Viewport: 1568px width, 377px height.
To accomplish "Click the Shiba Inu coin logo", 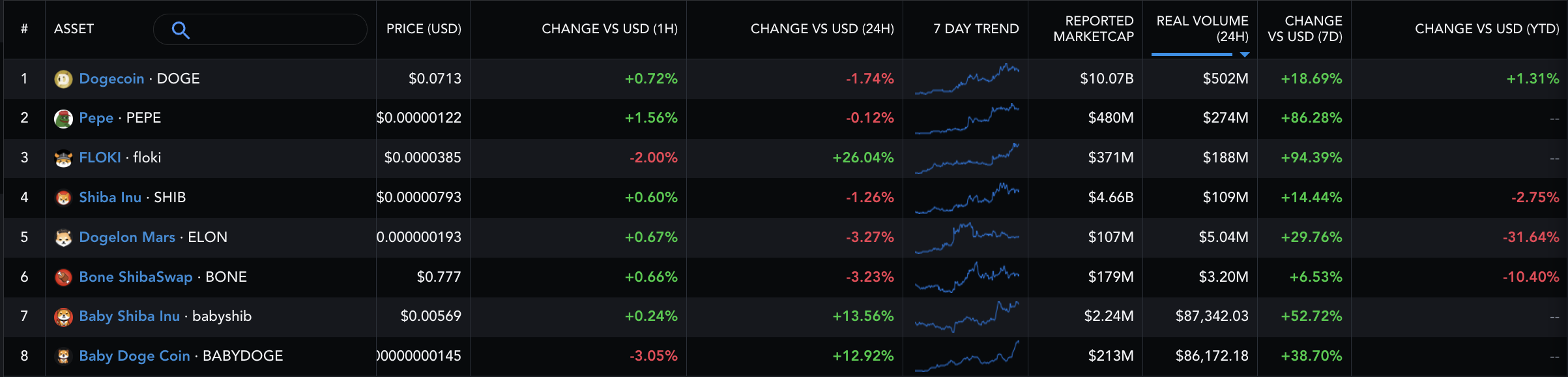I will (63, 198).
